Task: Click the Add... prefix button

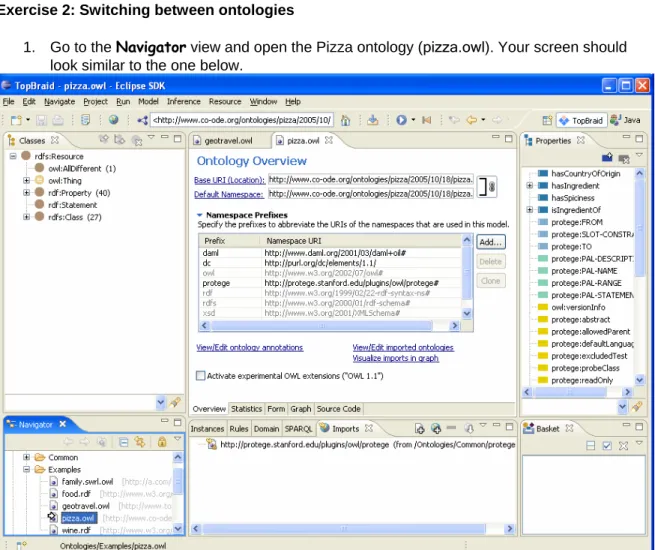Action: pyautogui.click(x=490, y=242)
